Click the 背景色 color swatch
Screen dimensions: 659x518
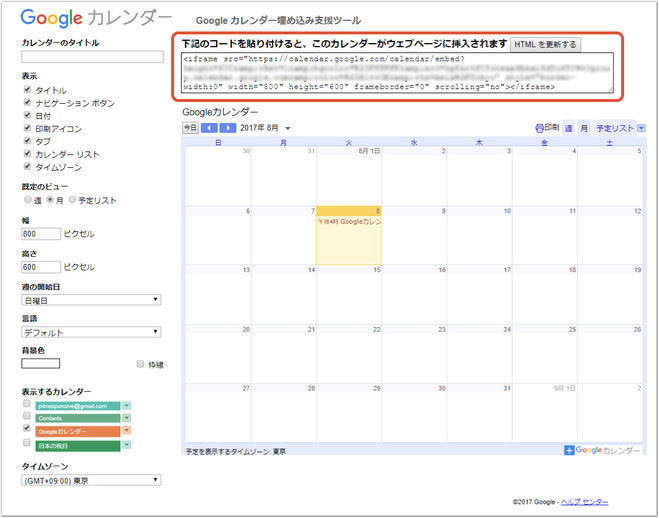point(41,363)
